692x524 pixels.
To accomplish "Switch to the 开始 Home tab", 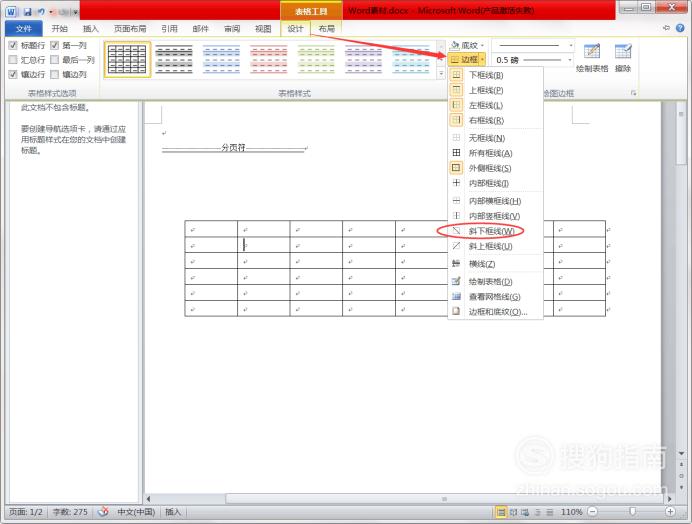I will click(59, 29).
